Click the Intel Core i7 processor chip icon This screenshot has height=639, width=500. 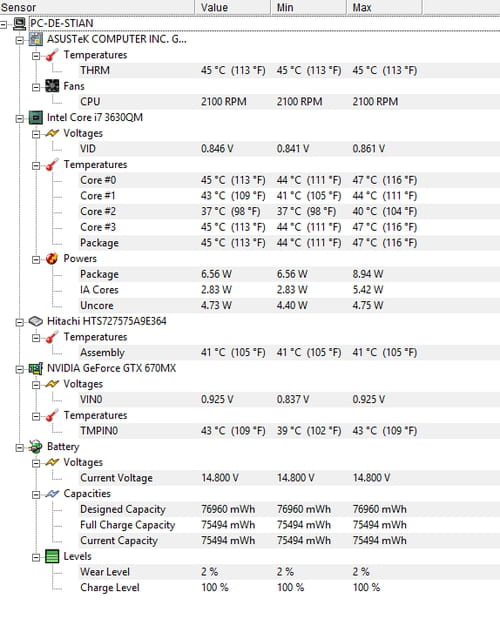coord(36,118)
